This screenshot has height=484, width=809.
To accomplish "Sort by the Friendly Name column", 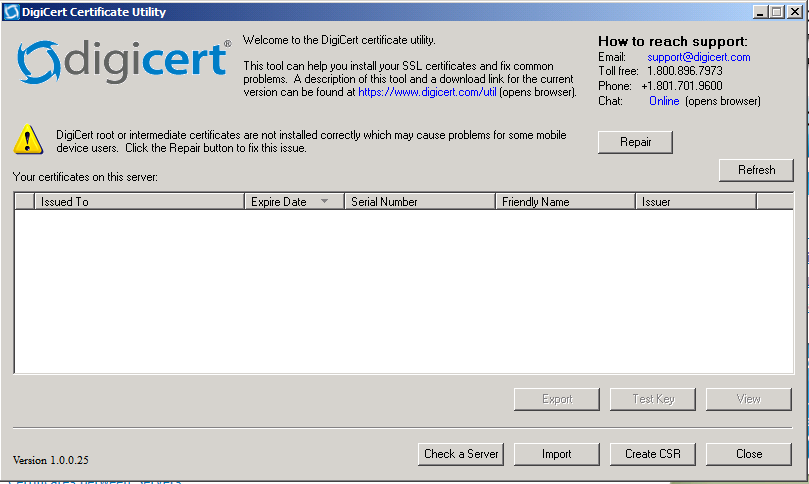I will point(565,201).
